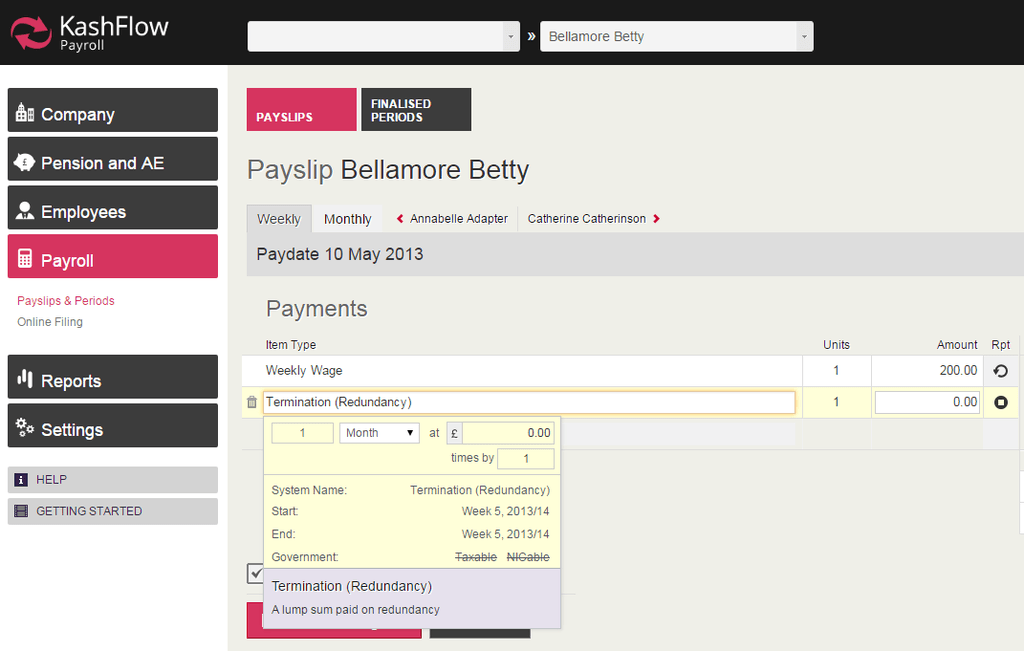Delete the Termination (Redundancy) row via trash icon
The width and height of the screenshot is (1024, 651).
pyautogui.click(x=252, y=402)
